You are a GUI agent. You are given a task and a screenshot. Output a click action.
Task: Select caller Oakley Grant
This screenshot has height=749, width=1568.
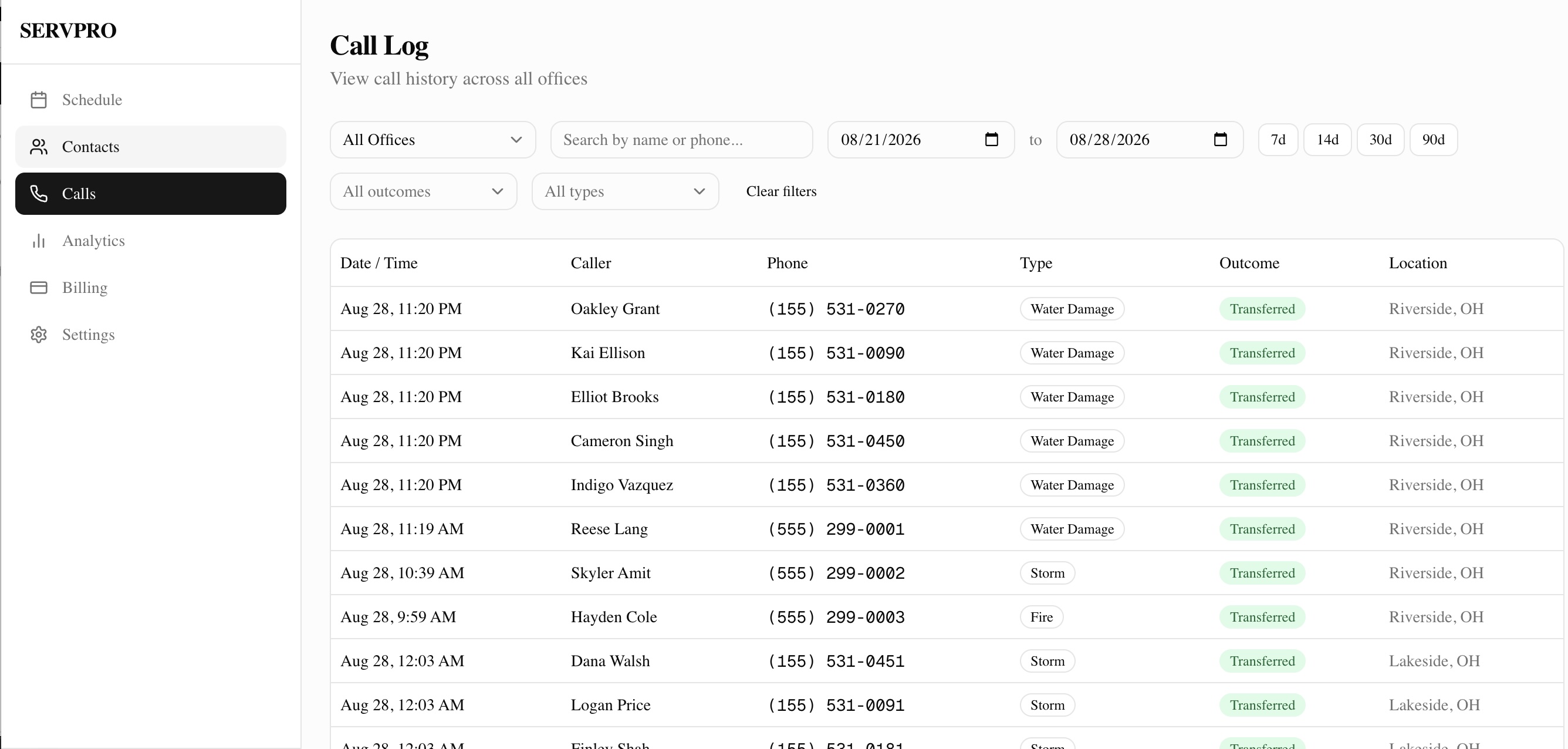615,309
